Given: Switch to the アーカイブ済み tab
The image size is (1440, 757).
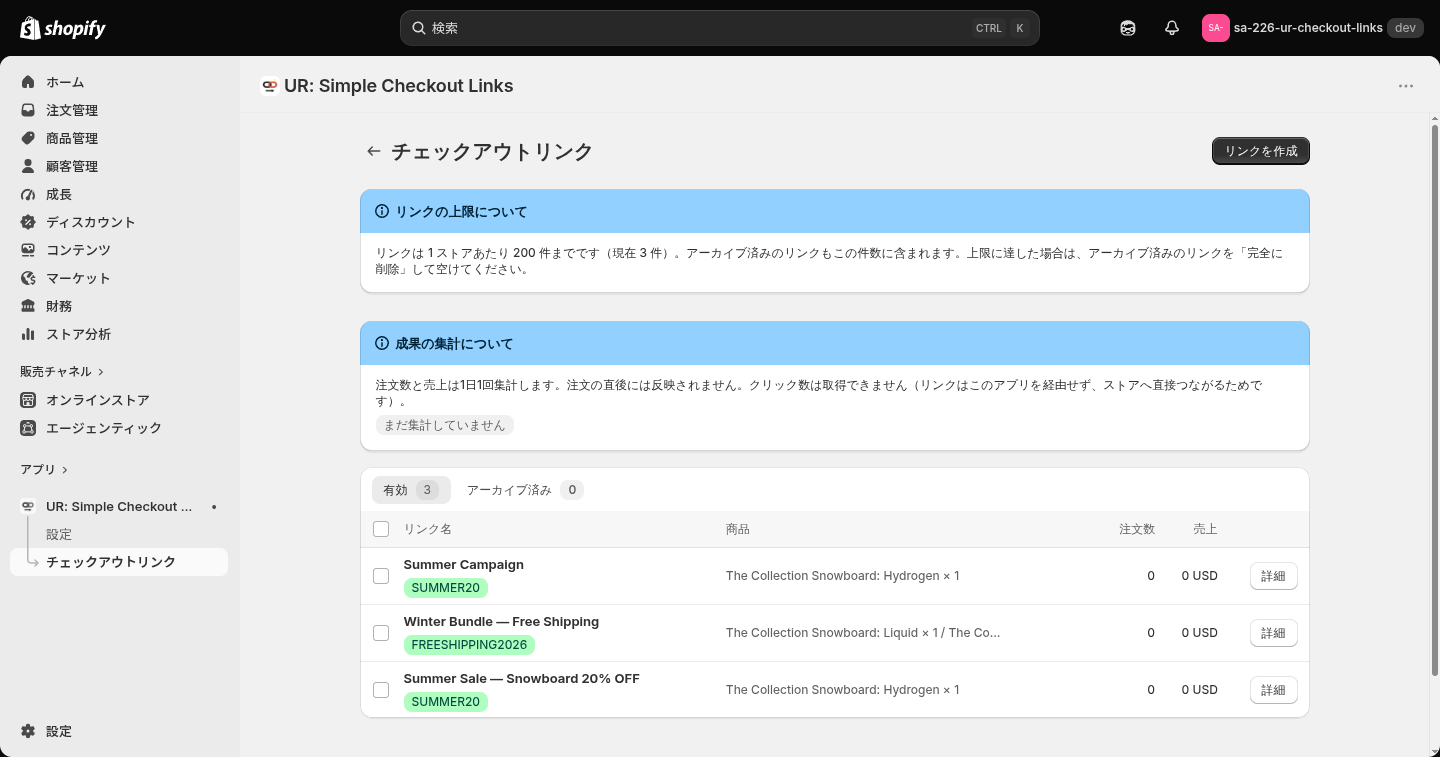Looking at the screenshot, I should tap(524, 490).
